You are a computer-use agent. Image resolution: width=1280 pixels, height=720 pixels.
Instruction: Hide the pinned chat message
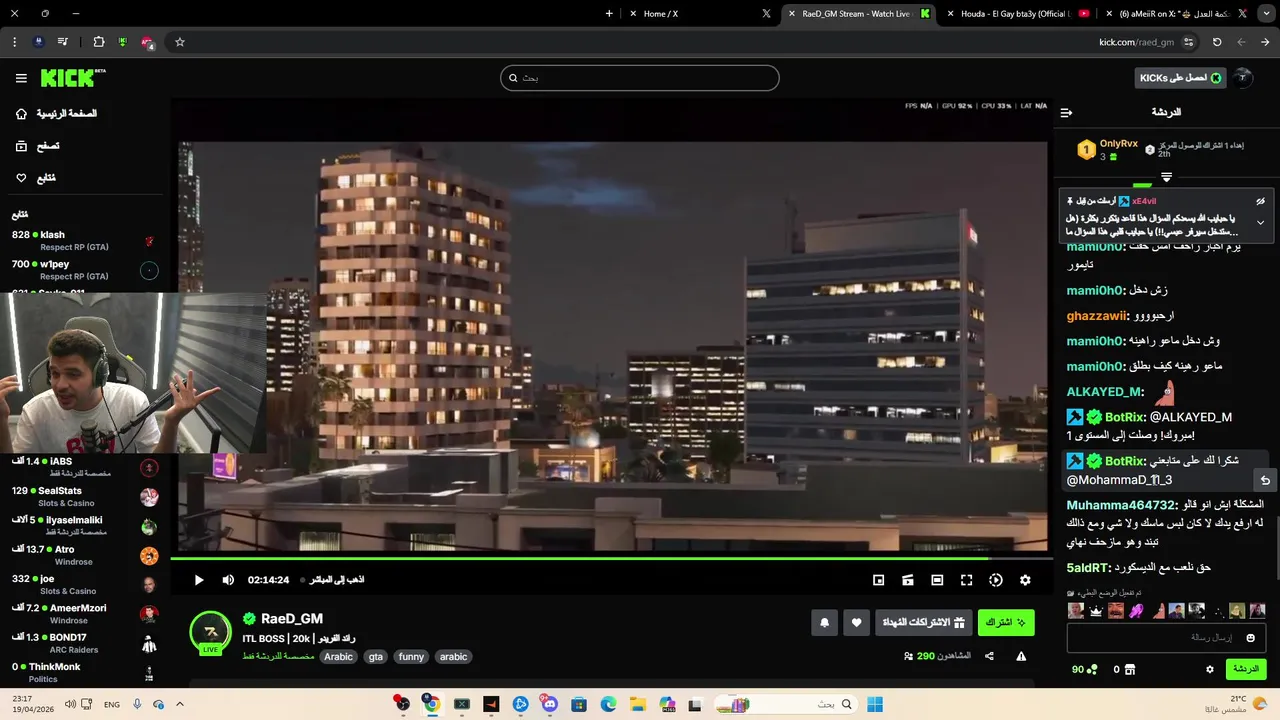pyautogui.click(x=1260, y=201)
